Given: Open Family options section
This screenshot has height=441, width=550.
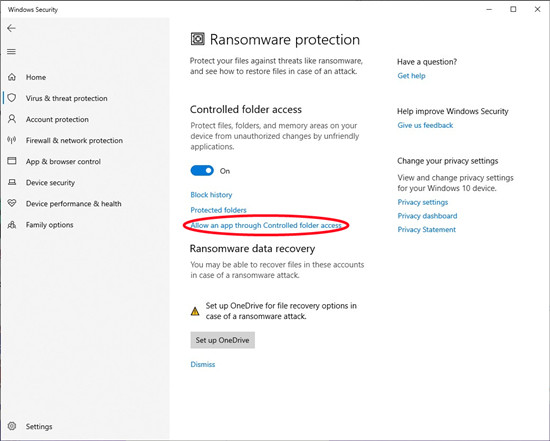Looking at the screenshot, I should (x=49, y=225).
